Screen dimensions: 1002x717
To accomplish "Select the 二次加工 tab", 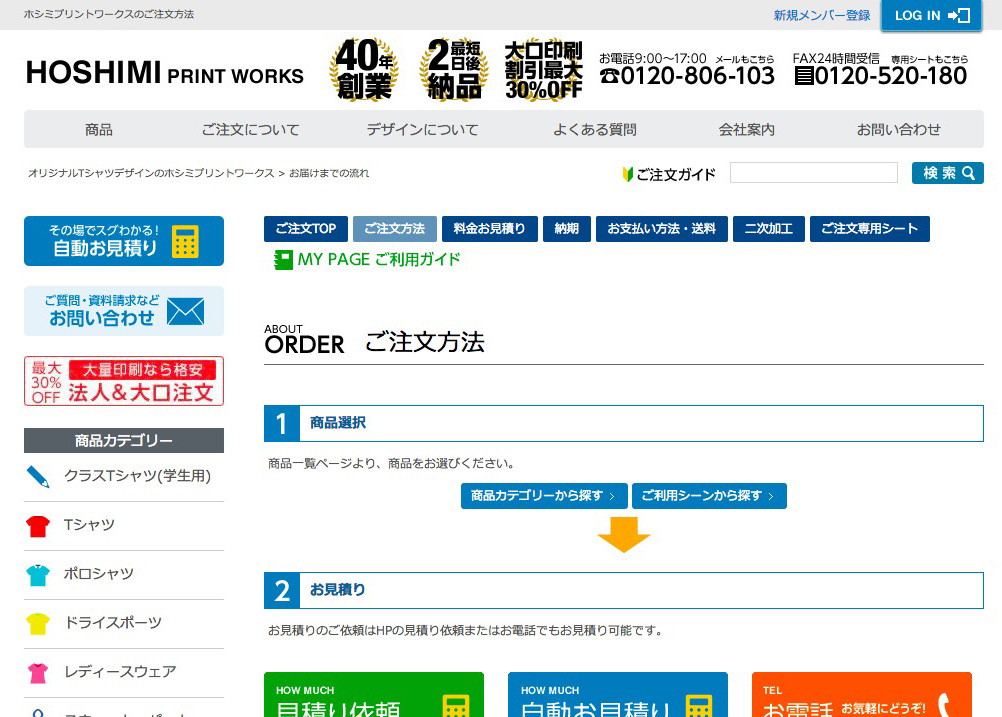I will click(x=769, y=229).
